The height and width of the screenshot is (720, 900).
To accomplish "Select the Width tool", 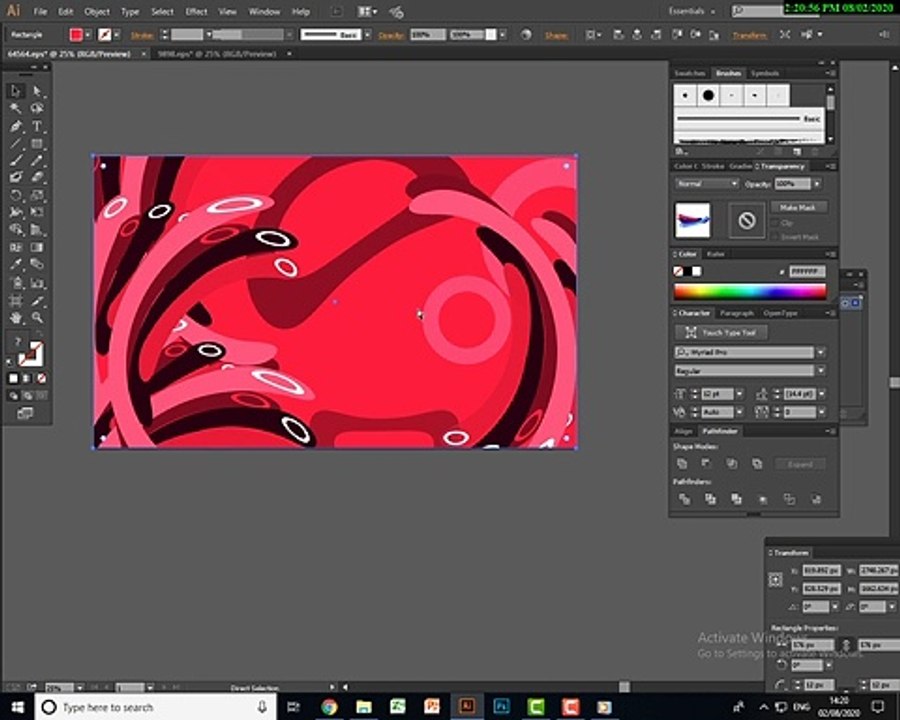I will (15, 212).
